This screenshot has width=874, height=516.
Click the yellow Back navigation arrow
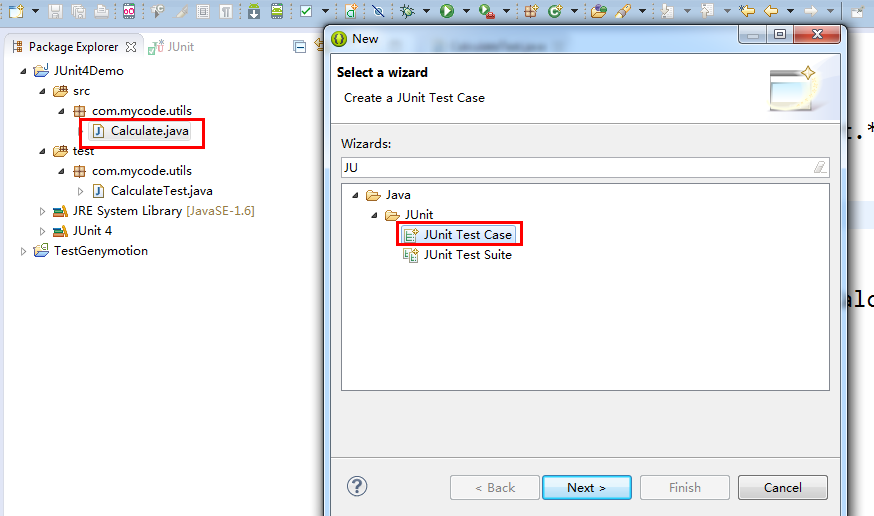click(771, 11)
